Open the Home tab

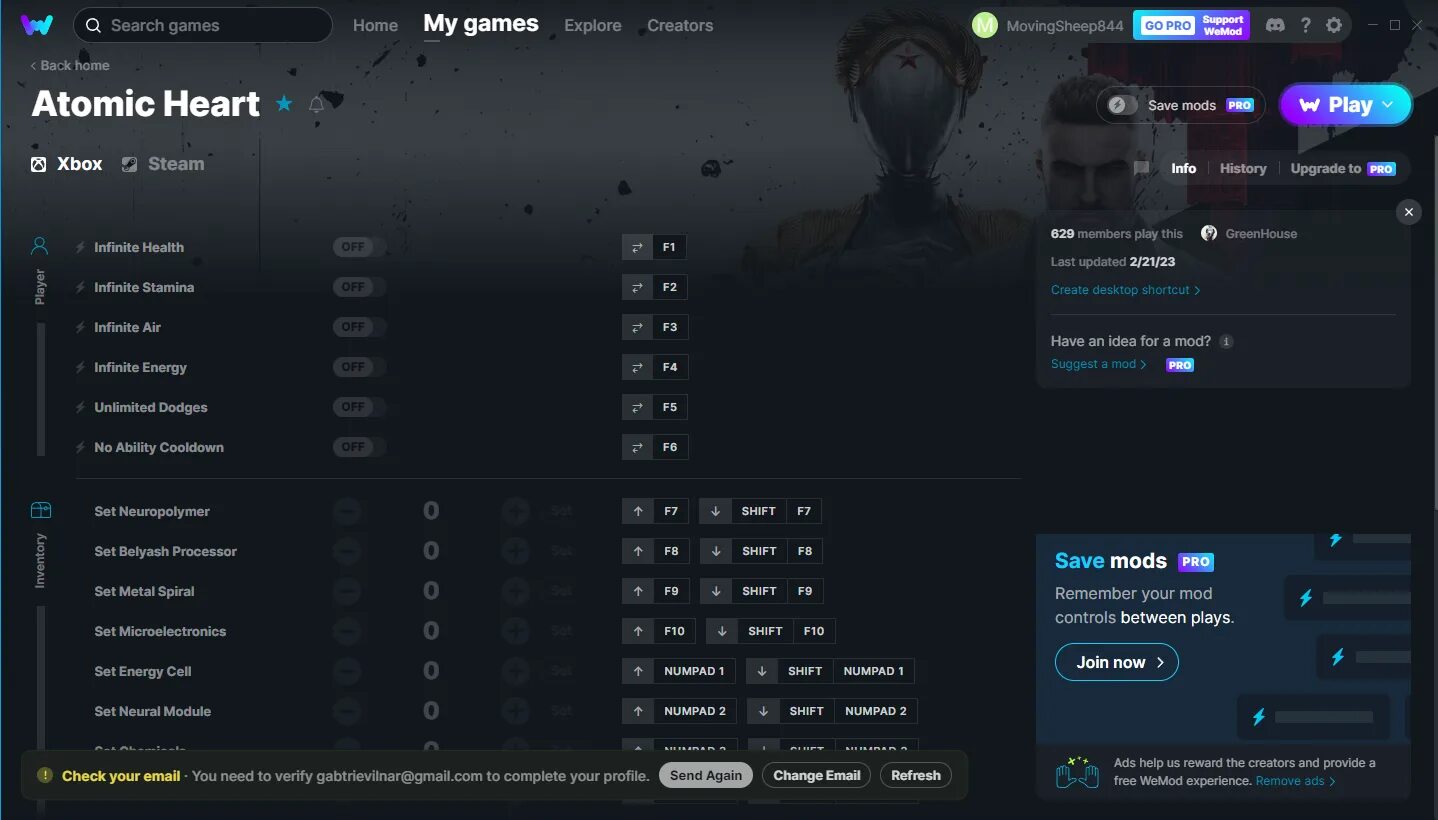coord(375,25)
